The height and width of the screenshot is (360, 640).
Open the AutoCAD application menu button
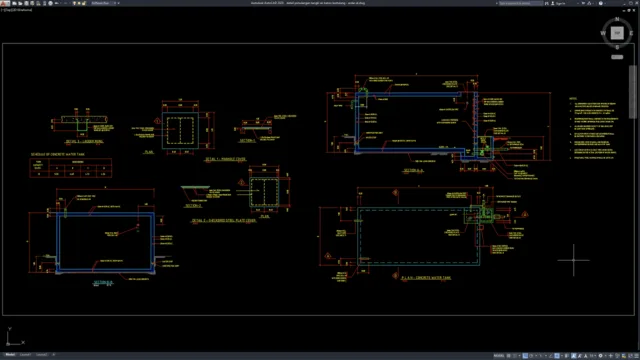pyautogui.click(x=5, y=3)
